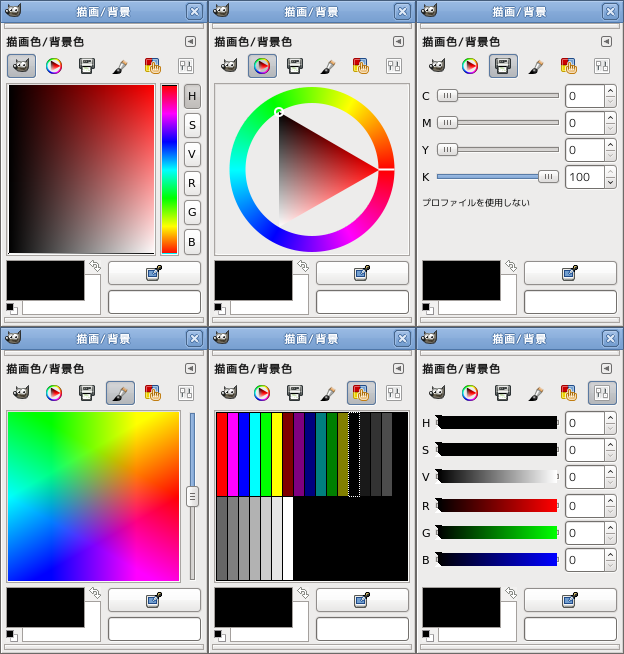Pick the yellow swatch in the palette
This screenshot has height=654, width=624.
click(x=277, y=454)
